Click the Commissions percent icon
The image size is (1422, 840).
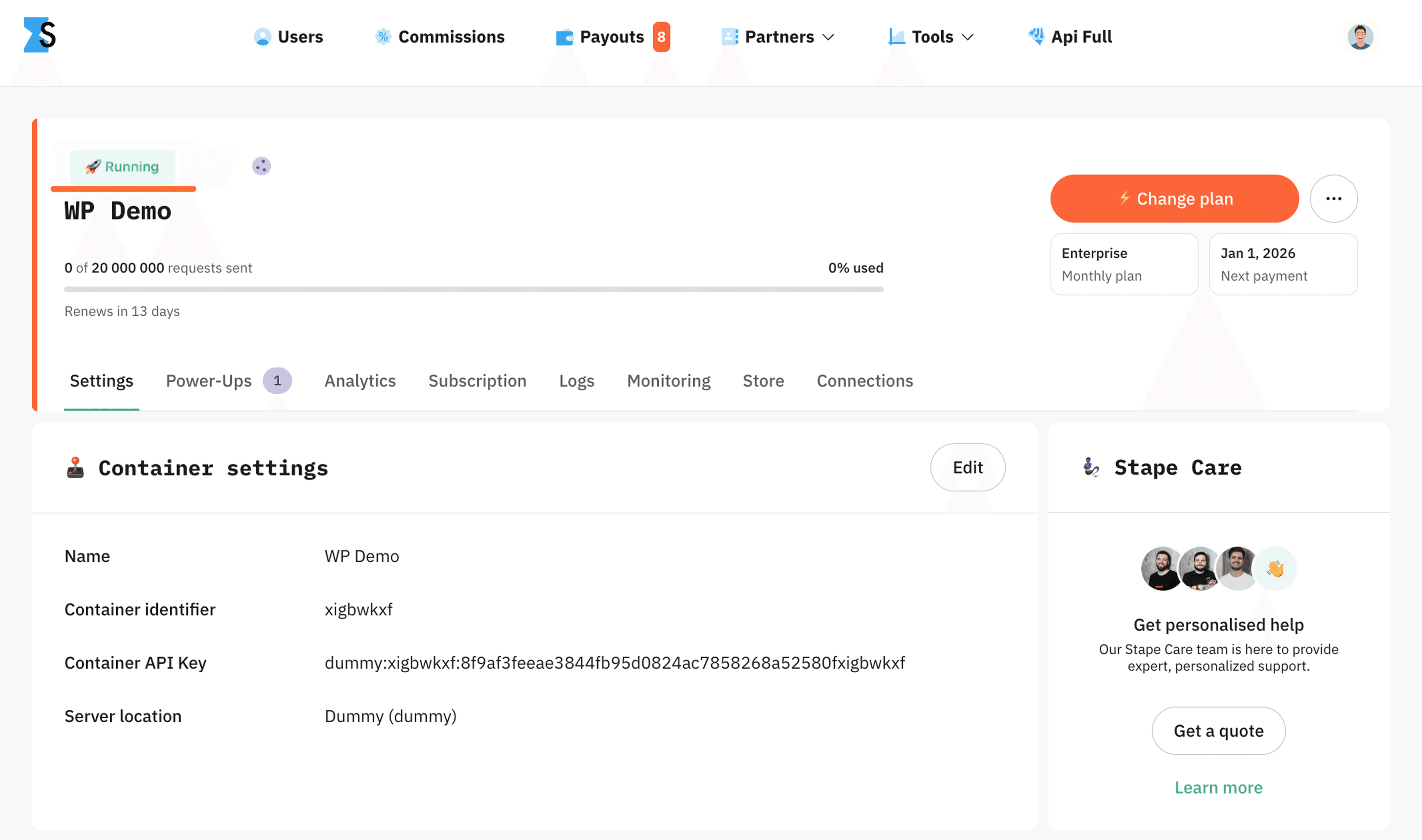coord(383,37)
